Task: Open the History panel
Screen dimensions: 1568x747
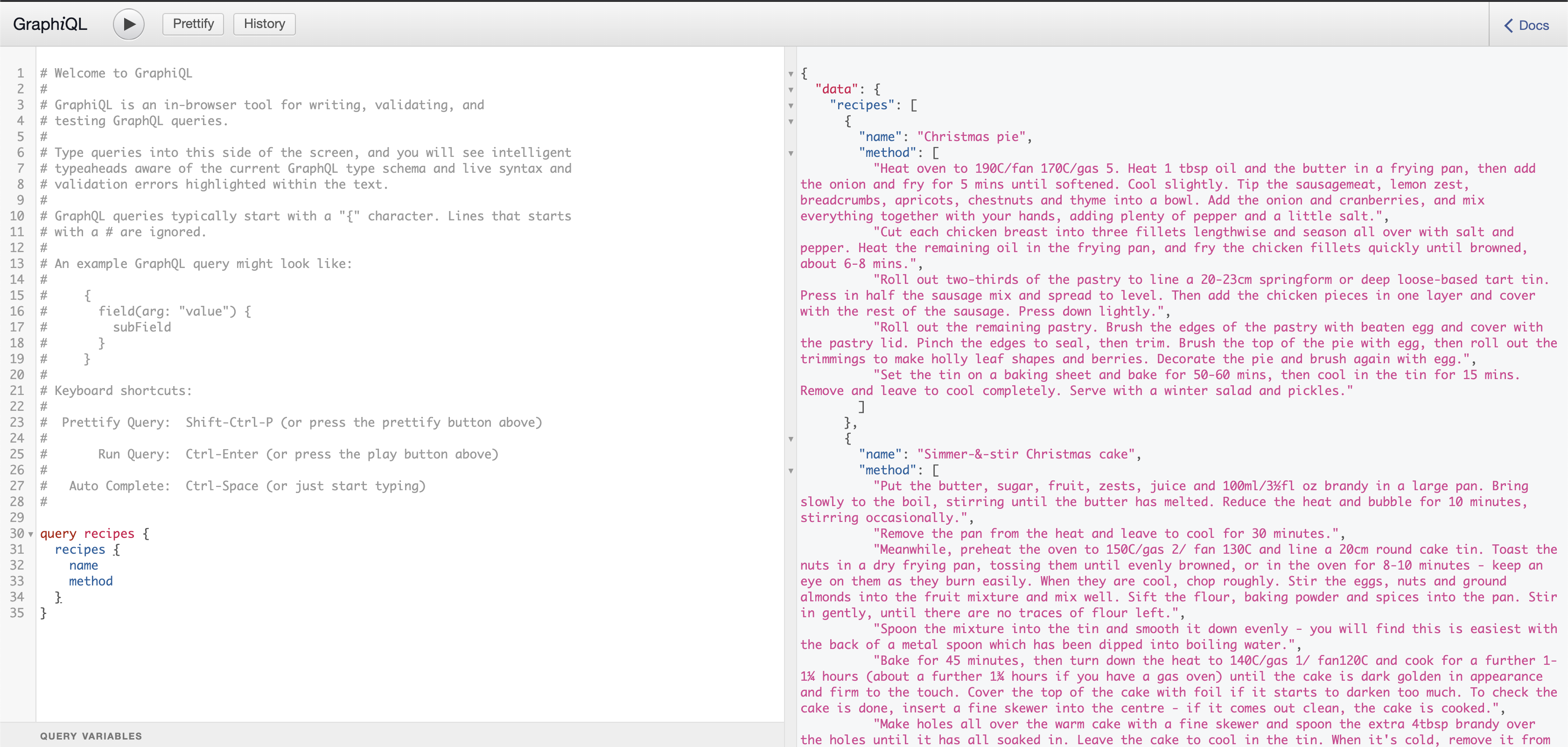Action: (264, 24)
